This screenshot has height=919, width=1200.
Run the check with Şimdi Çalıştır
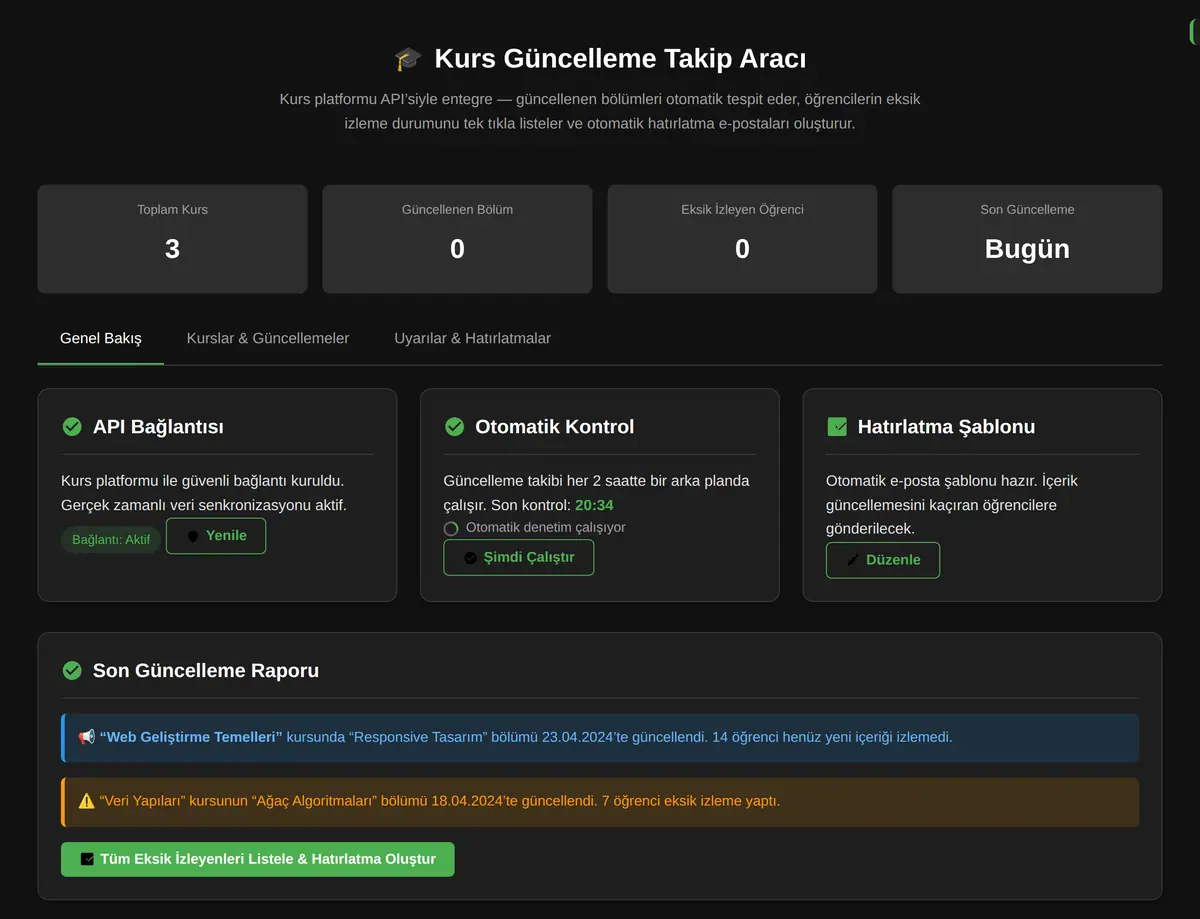(x=519, y=558)
